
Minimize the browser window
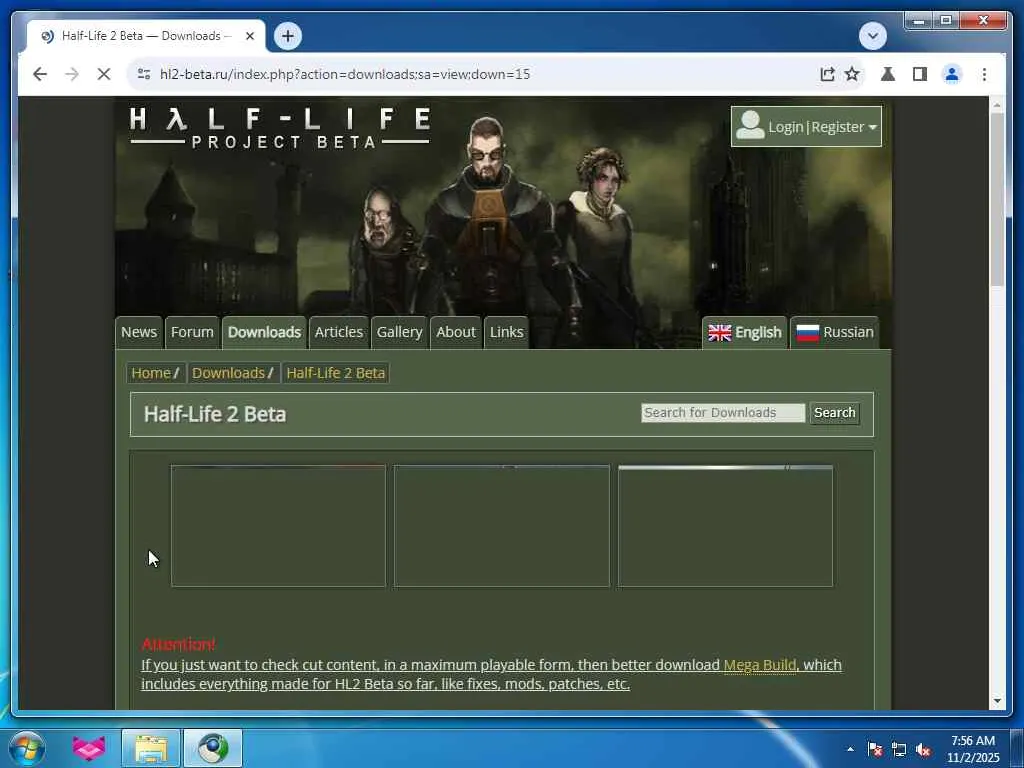[x=918, y=21]
